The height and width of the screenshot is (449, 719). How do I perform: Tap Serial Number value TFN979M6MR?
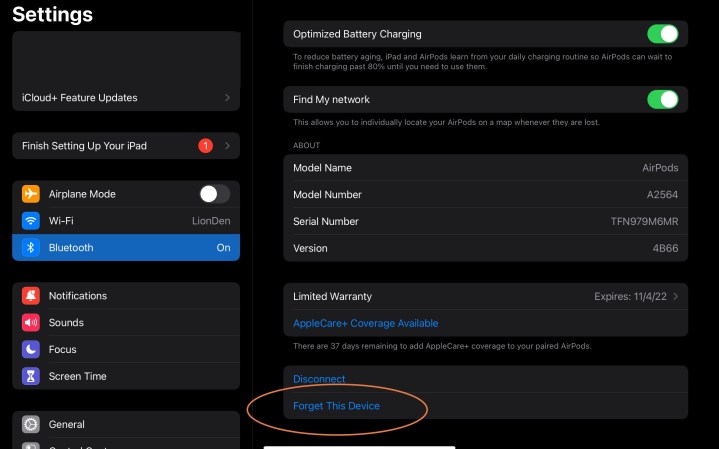(x=644, y=222)
